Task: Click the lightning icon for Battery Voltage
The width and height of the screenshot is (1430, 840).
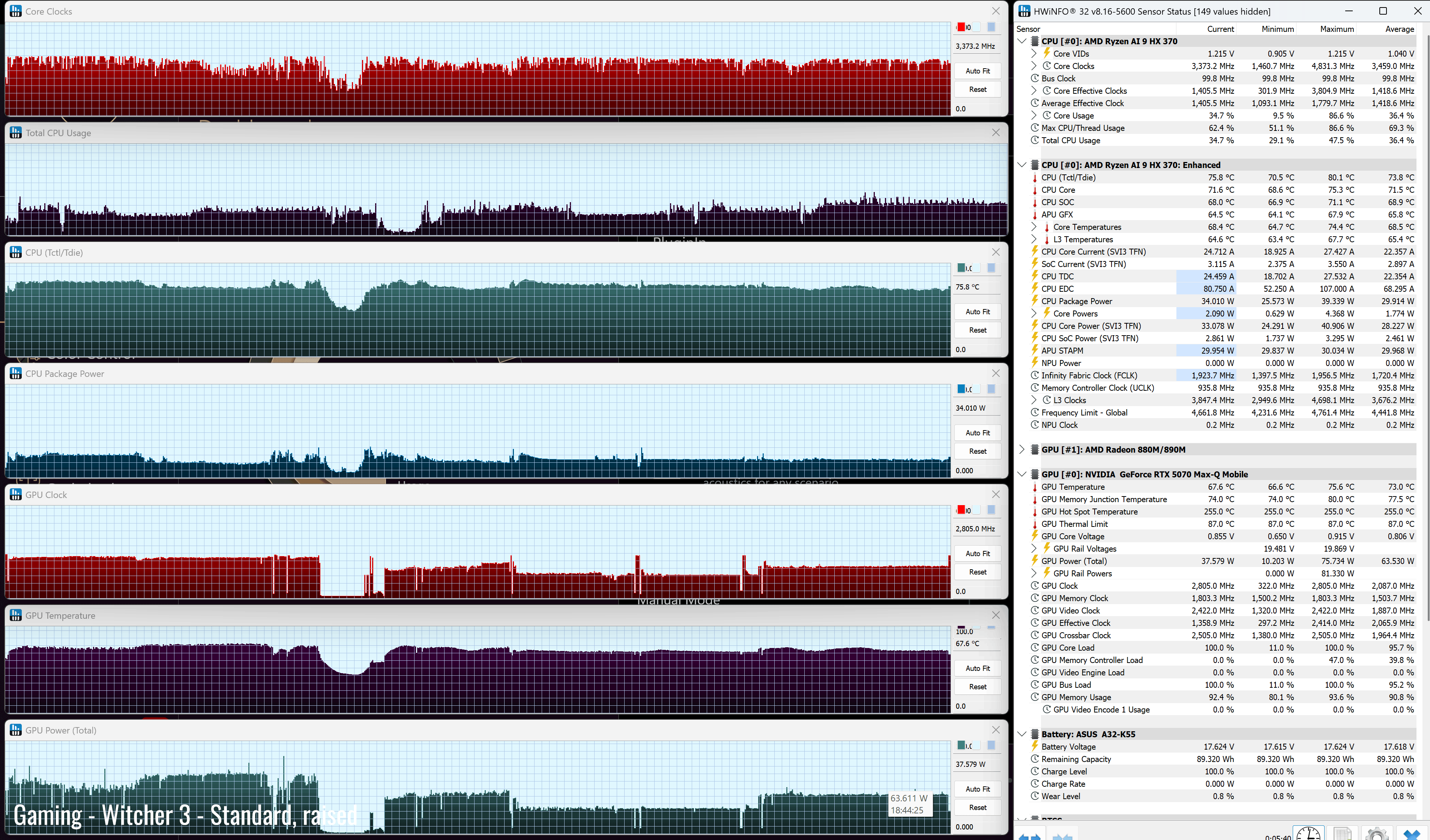Action: 1035,746
